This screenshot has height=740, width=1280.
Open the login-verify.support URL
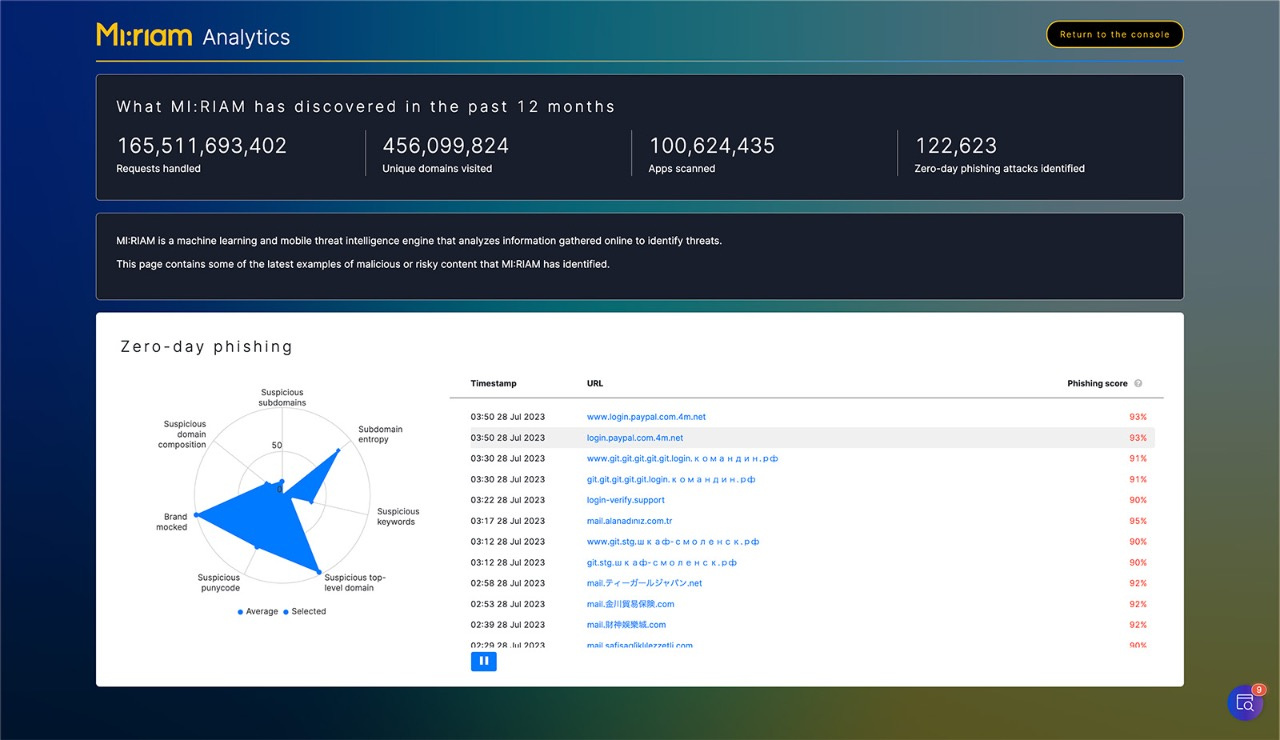625,500
